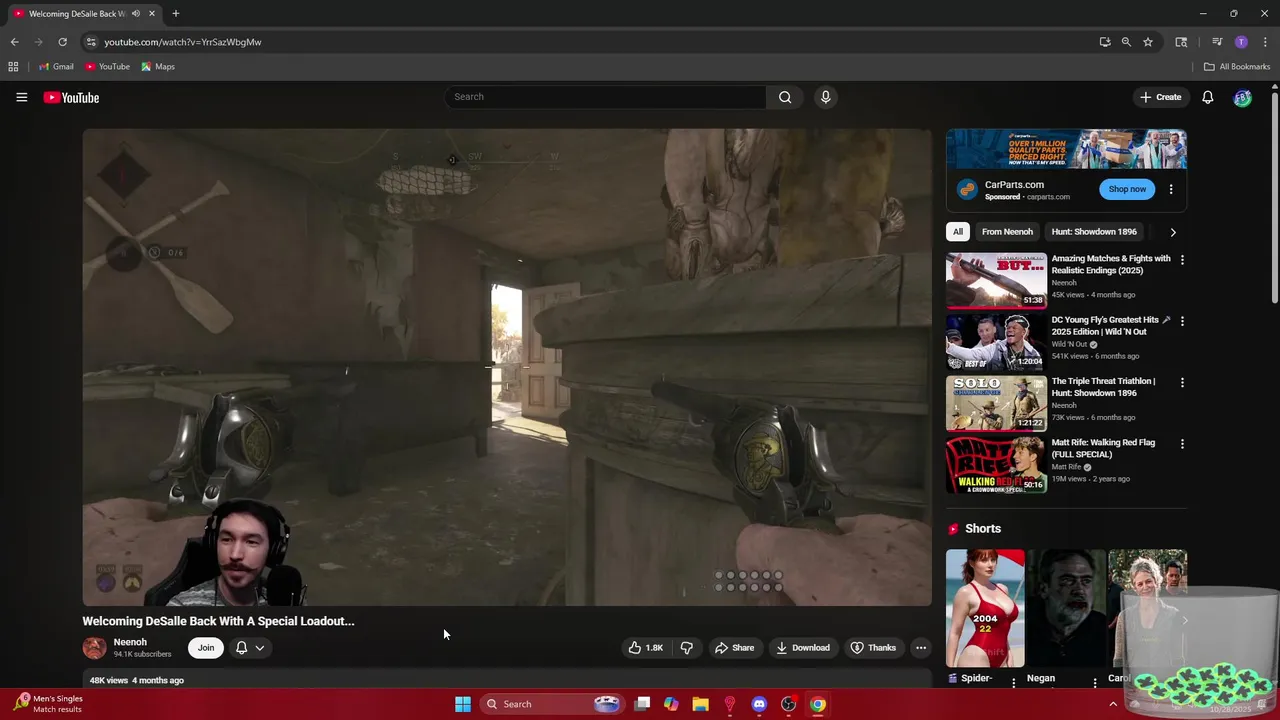Install app icon in the address bar
The width and height of the screenshot is (1280, 720).
click(1104, 42)
